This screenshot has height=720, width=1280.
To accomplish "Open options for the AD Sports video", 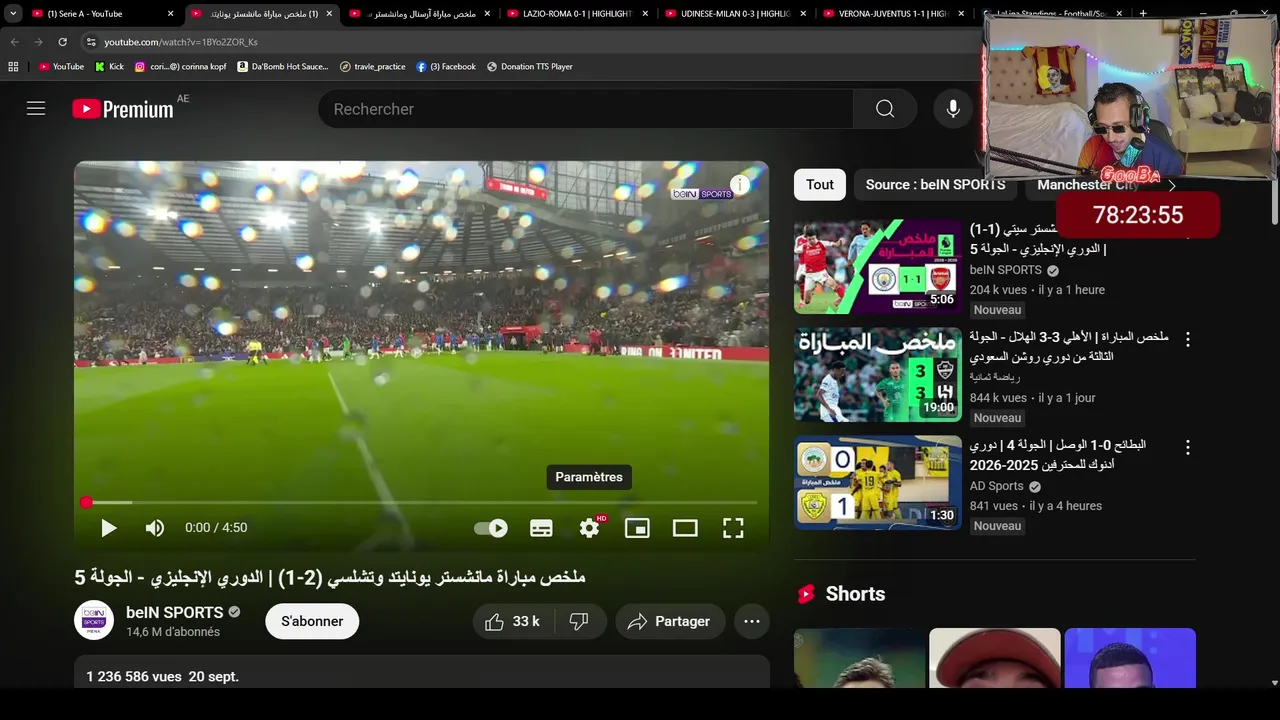I will coord(1188,447).
